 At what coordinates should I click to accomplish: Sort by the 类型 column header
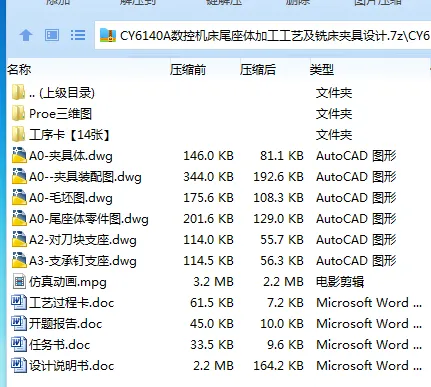322,70
